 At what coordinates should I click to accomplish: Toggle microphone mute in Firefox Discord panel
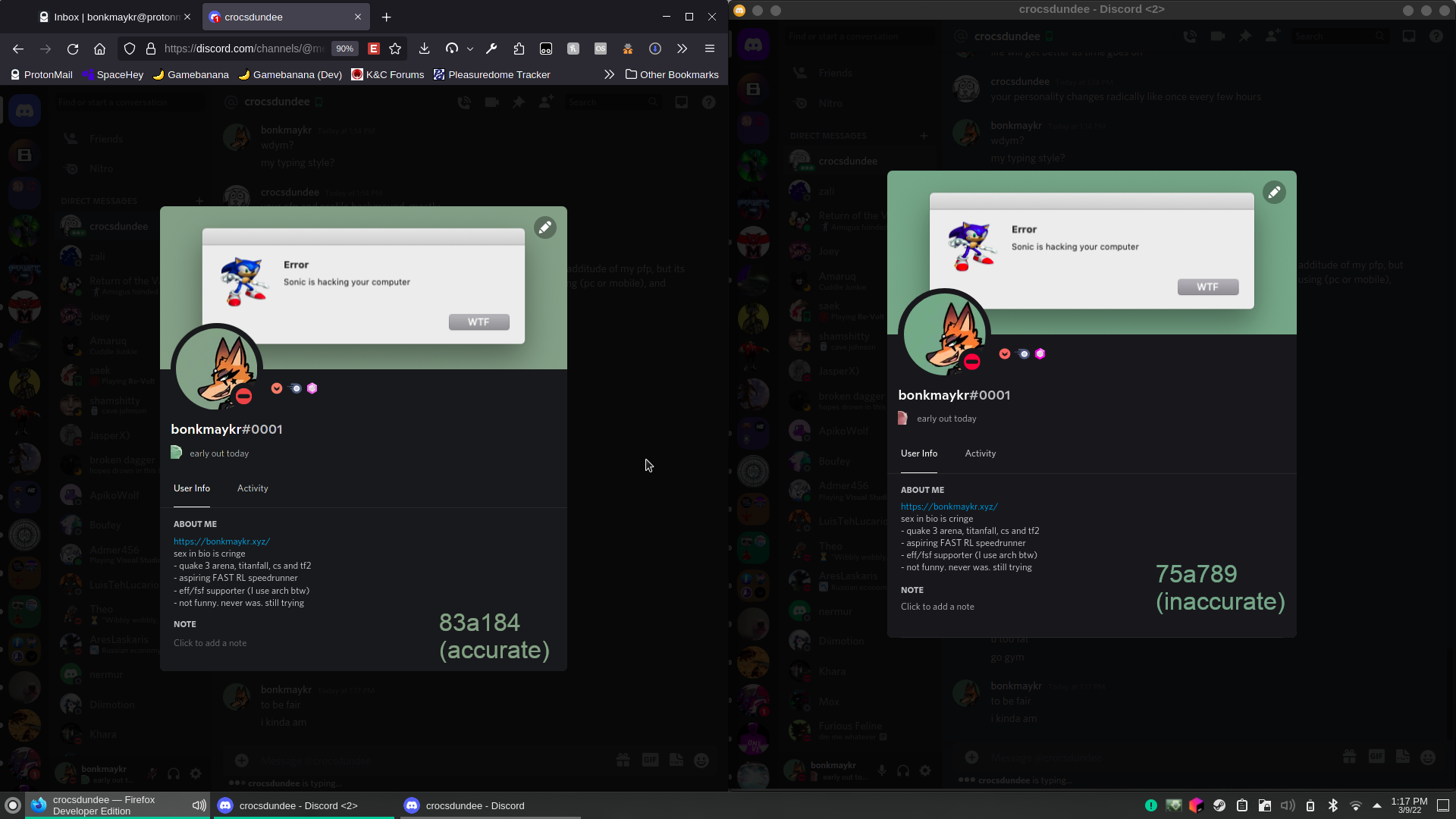click(x=152, y=774)
